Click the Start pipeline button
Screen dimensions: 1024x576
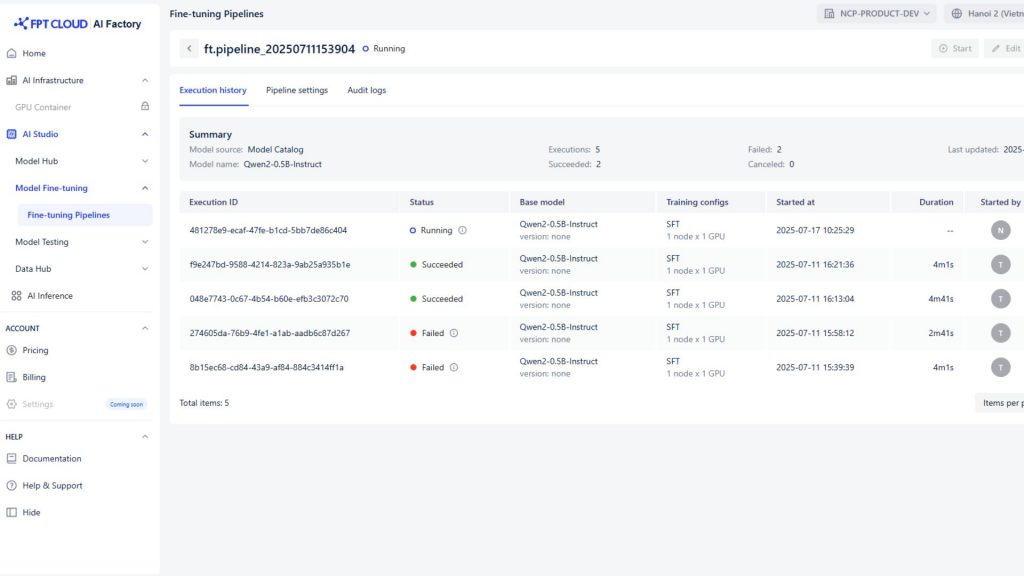[x=955, y=48]
